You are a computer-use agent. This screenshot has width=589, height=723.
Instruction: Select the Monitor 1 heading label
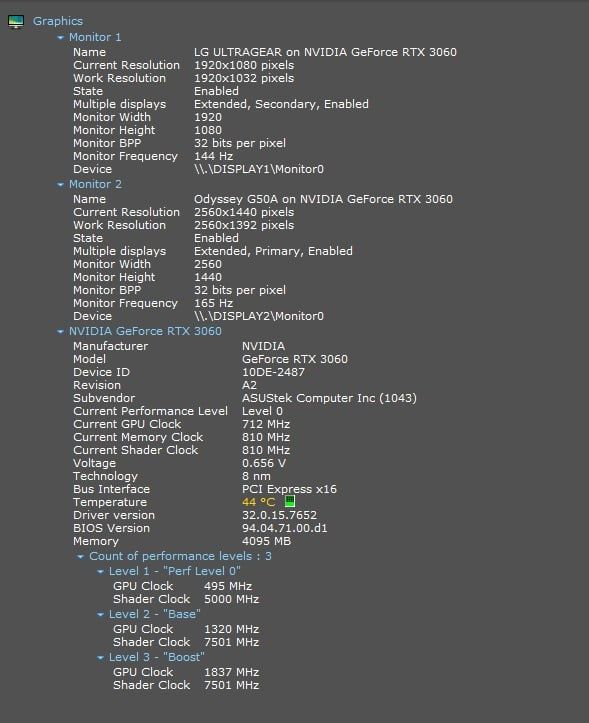95,37
